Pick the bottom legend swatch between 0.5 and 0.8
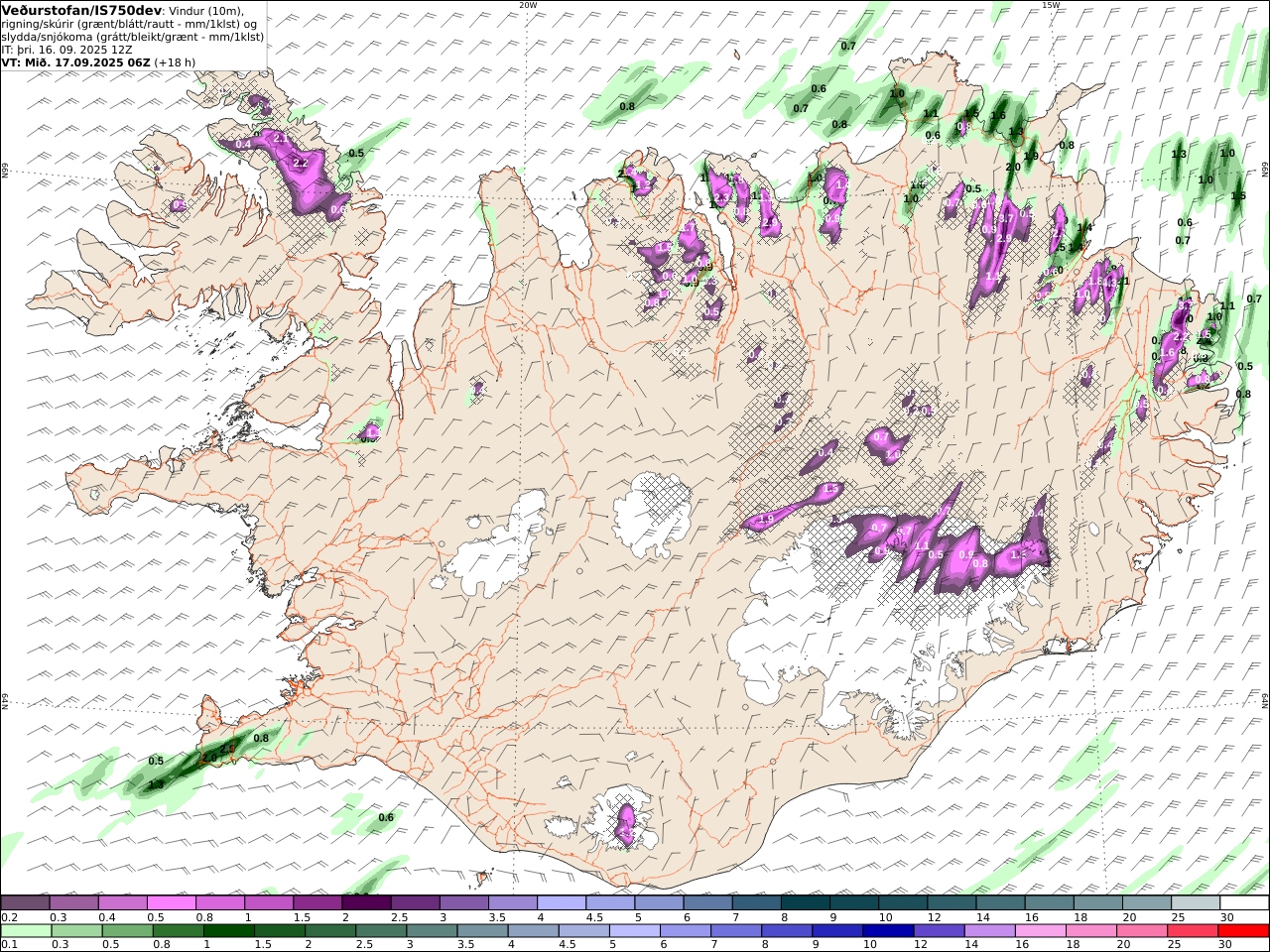 127,931
